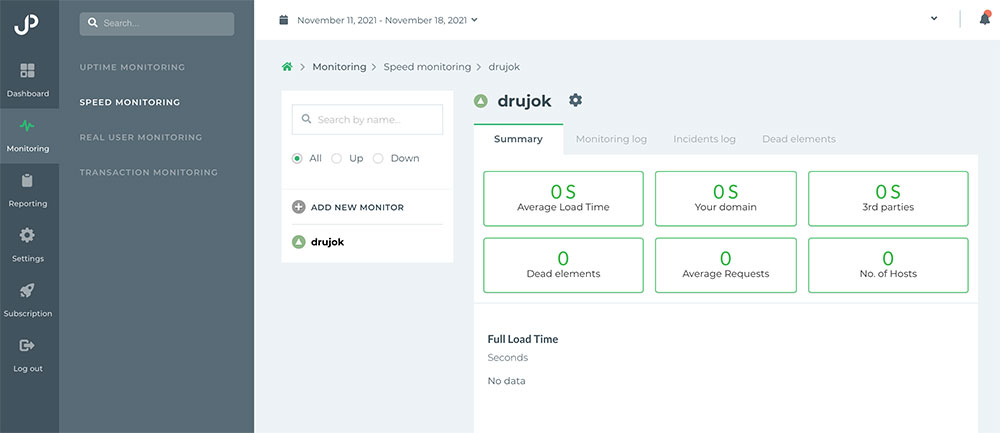Focus the sidebar Search field
This screenshot has height=433, width=1000.
(x=157, y=24)
